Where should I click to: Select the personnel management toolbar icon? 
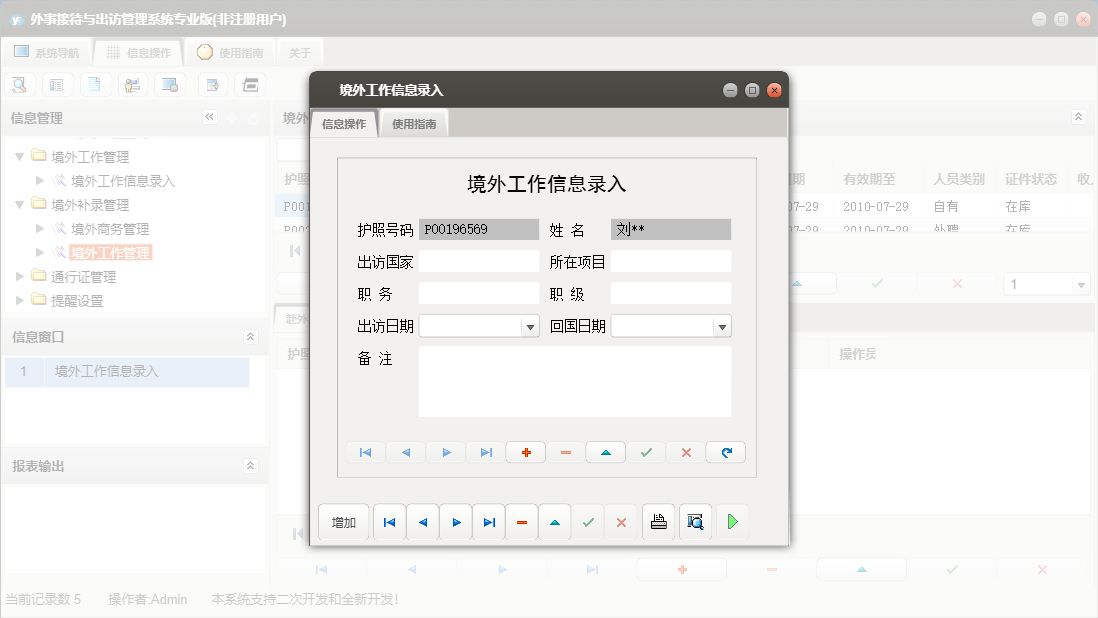(x=132, y=84)
